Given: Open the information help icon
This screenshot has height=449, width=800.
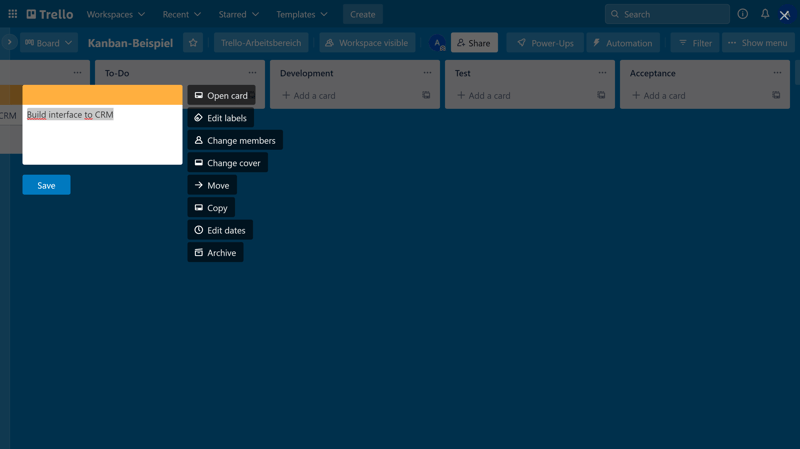Looking at the screenshot, I should point(742,14).
